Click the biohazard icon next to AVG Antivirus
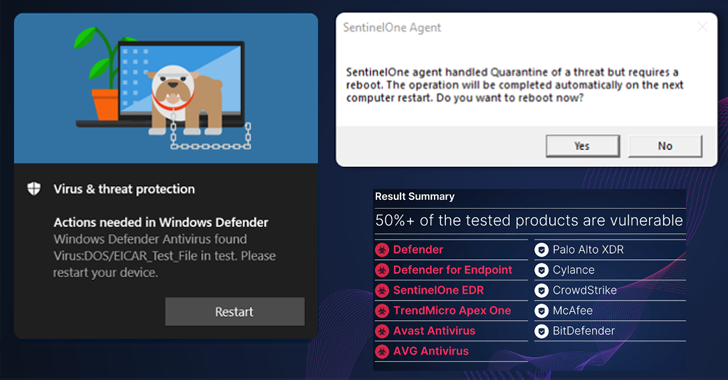The height and width of the screenshot is (380, 728). click(x=382, y=351)
